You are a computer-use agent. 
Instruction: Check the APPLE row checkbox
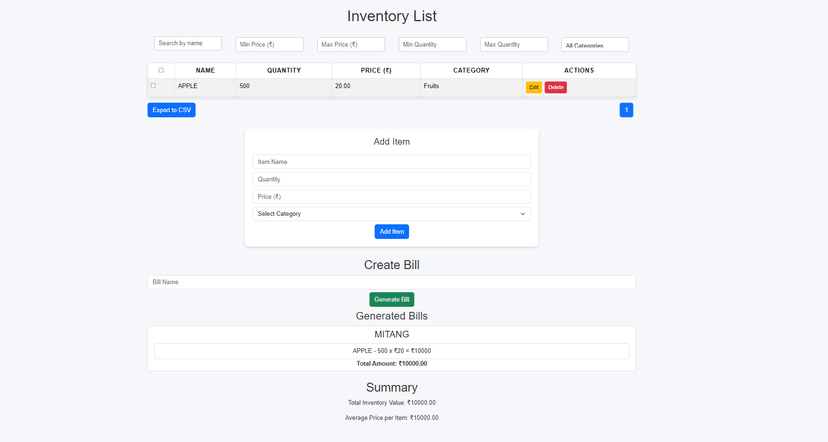click(153, 86)
